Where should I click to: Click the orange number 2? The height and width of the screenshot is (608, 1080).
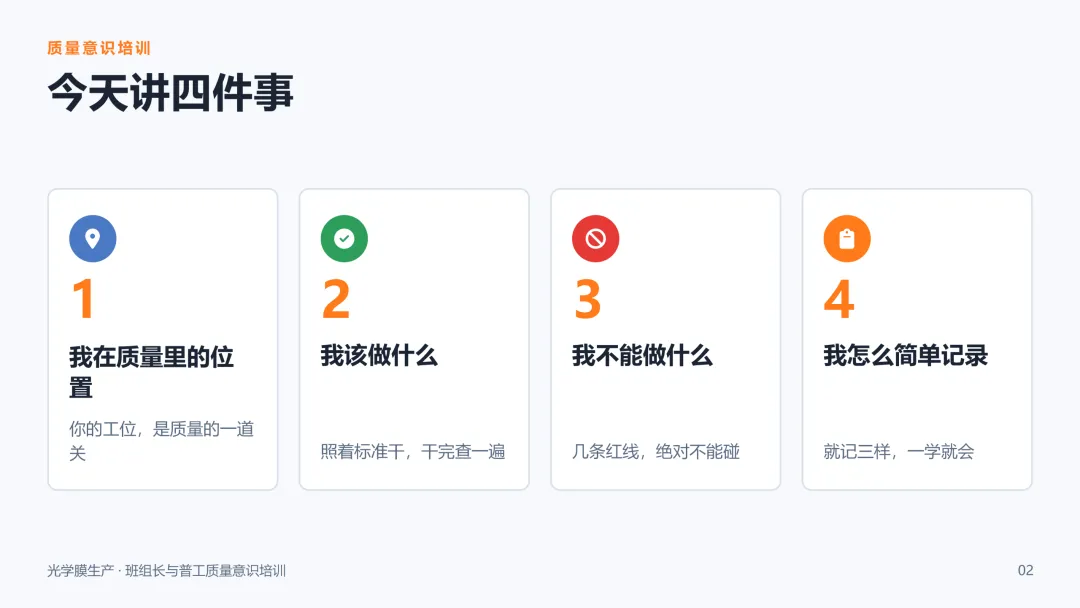336,299
